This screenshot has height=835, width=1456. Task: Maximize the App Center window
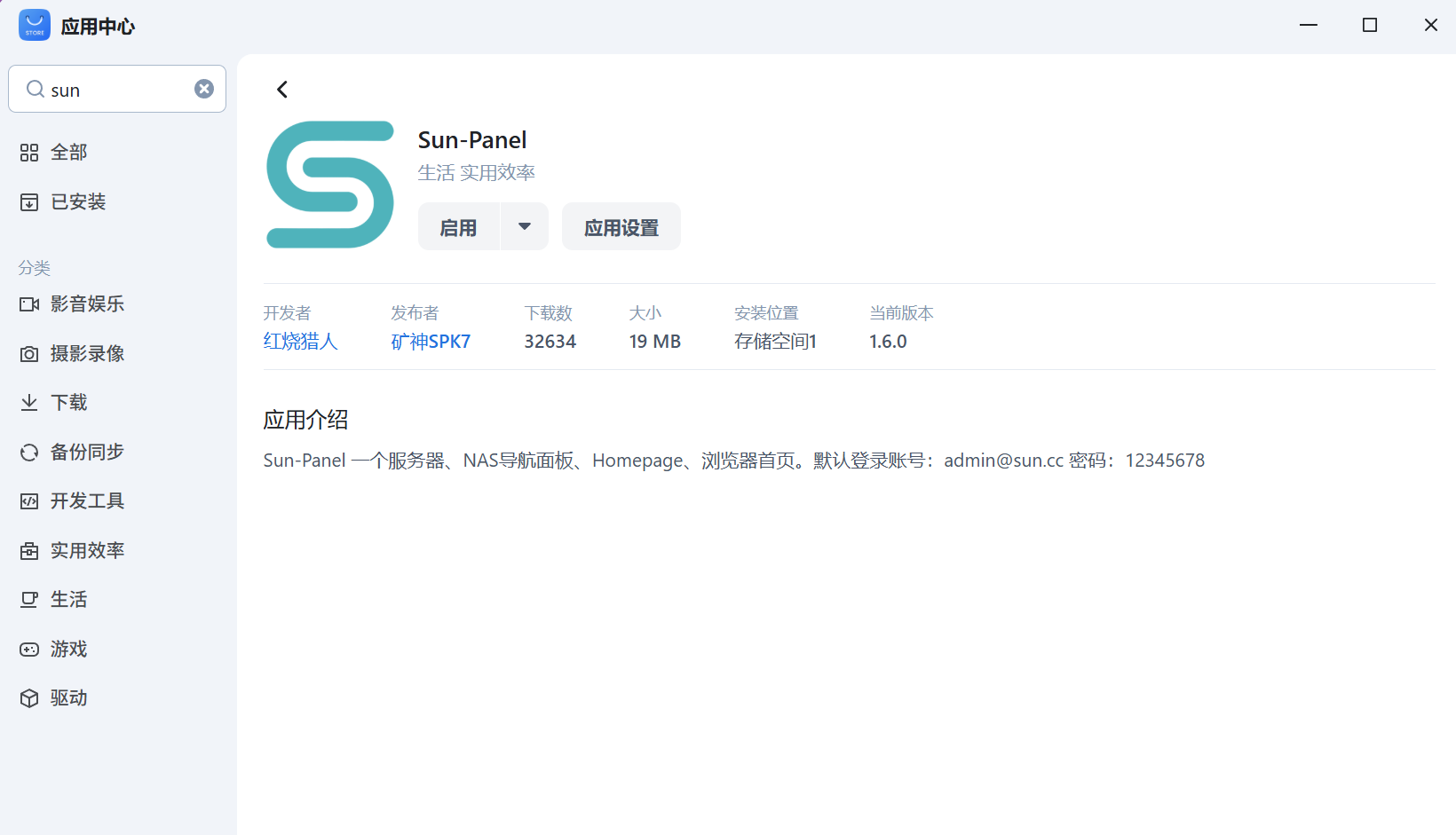1370,25
